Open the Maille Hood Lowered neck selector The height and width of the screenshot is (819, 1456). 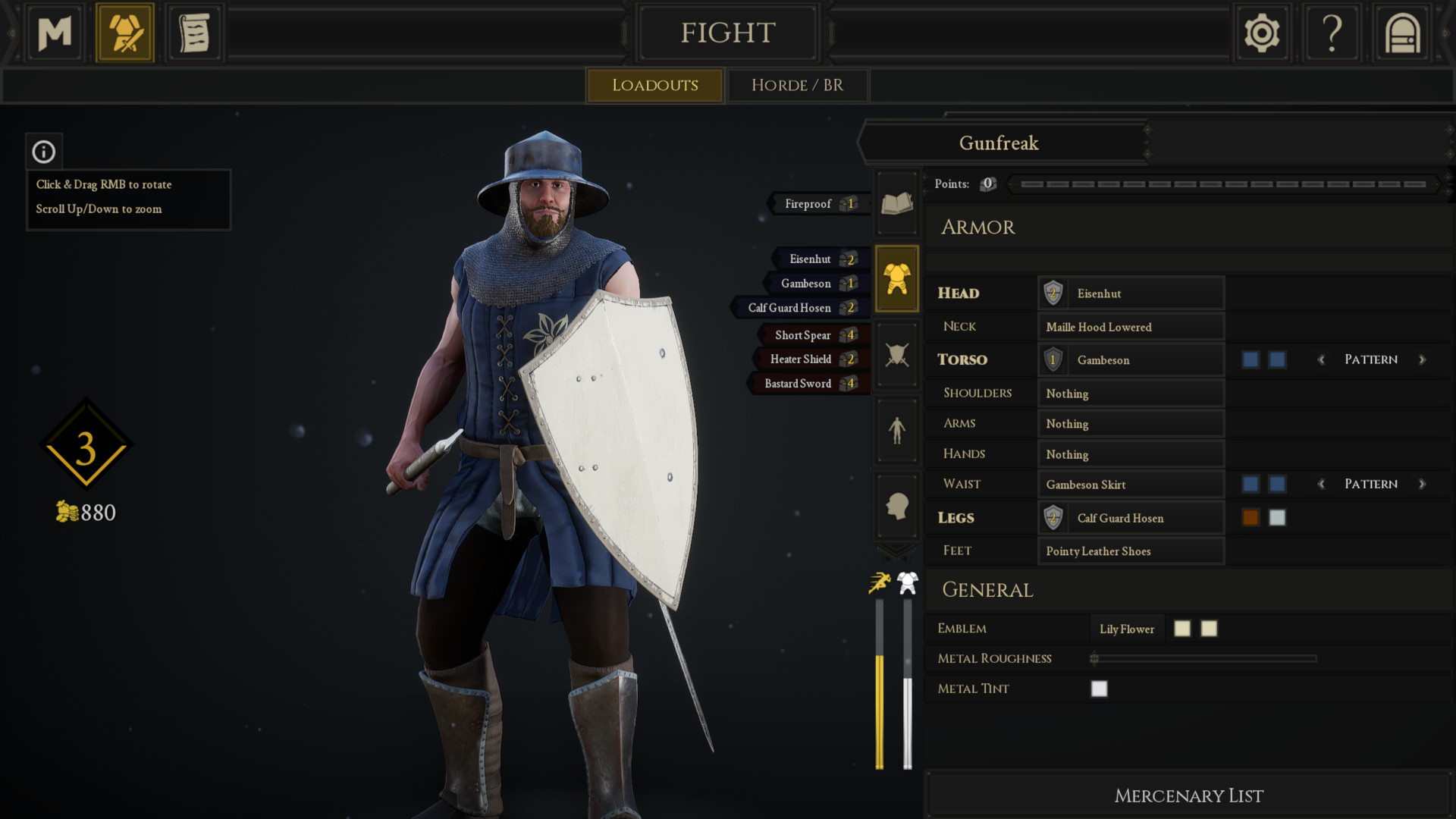[x=1131, y=327]
